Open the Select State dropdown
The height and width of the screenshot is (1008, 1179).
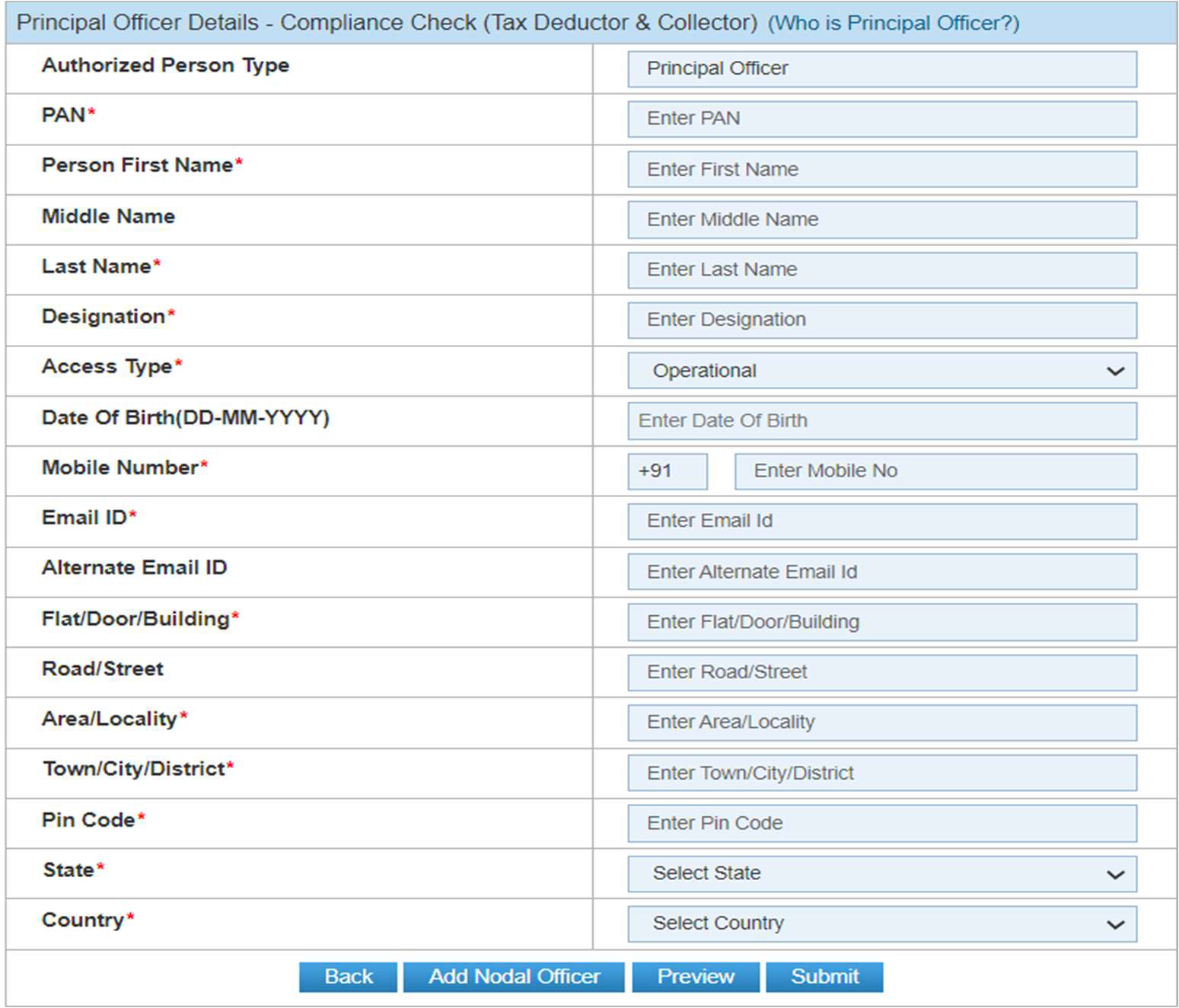click(x=882, y=874)
